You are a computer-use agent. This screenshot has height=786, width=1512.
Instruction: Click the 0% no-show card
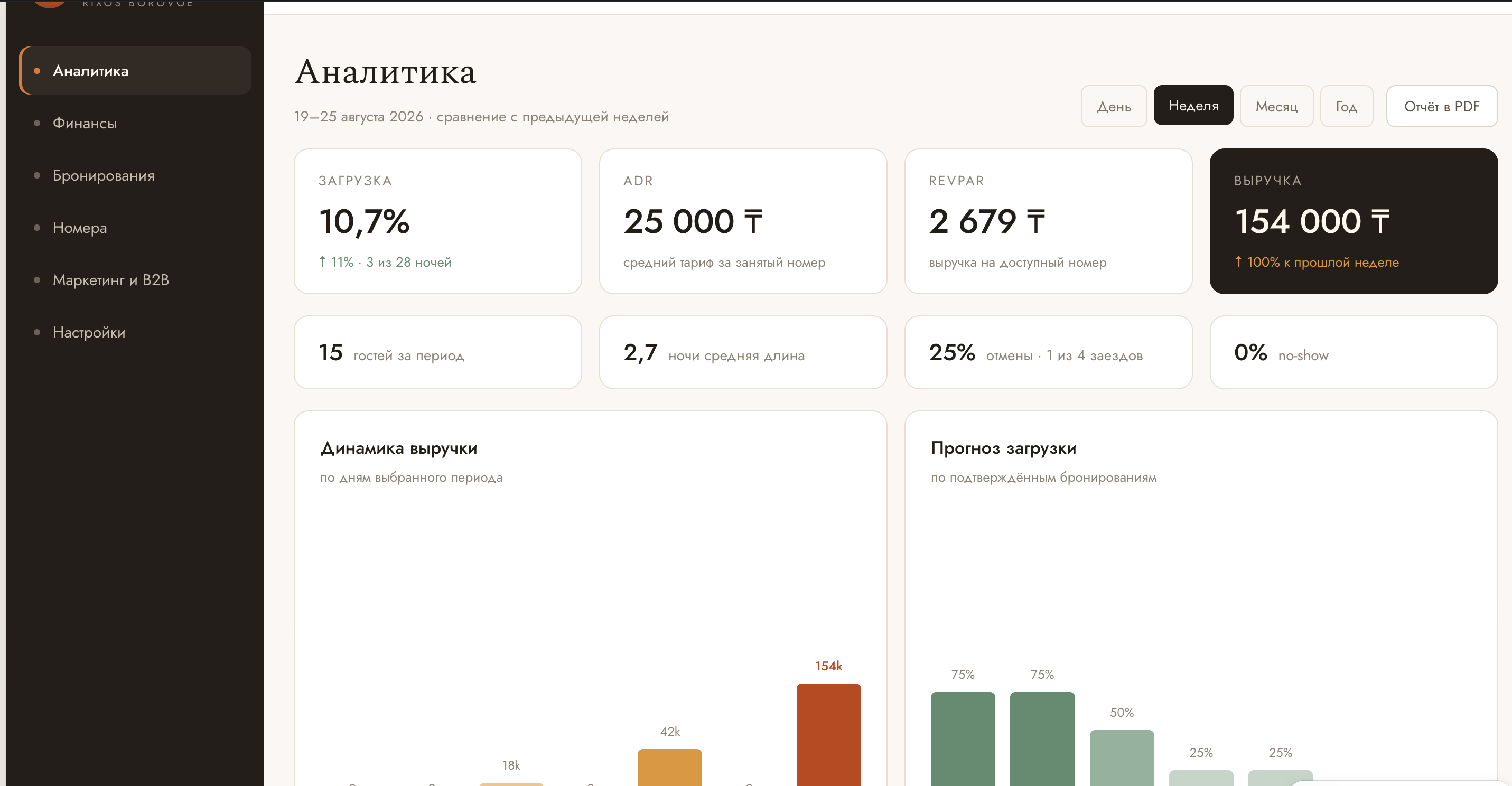pyautogui.click(x=1354, y=352)
